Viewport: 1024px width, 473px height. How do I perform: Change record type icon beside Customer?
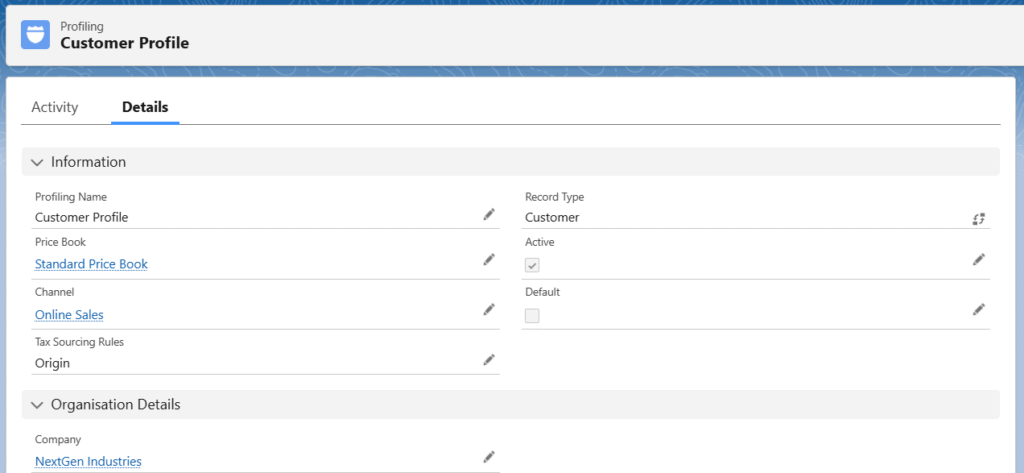tap(979, 218)
